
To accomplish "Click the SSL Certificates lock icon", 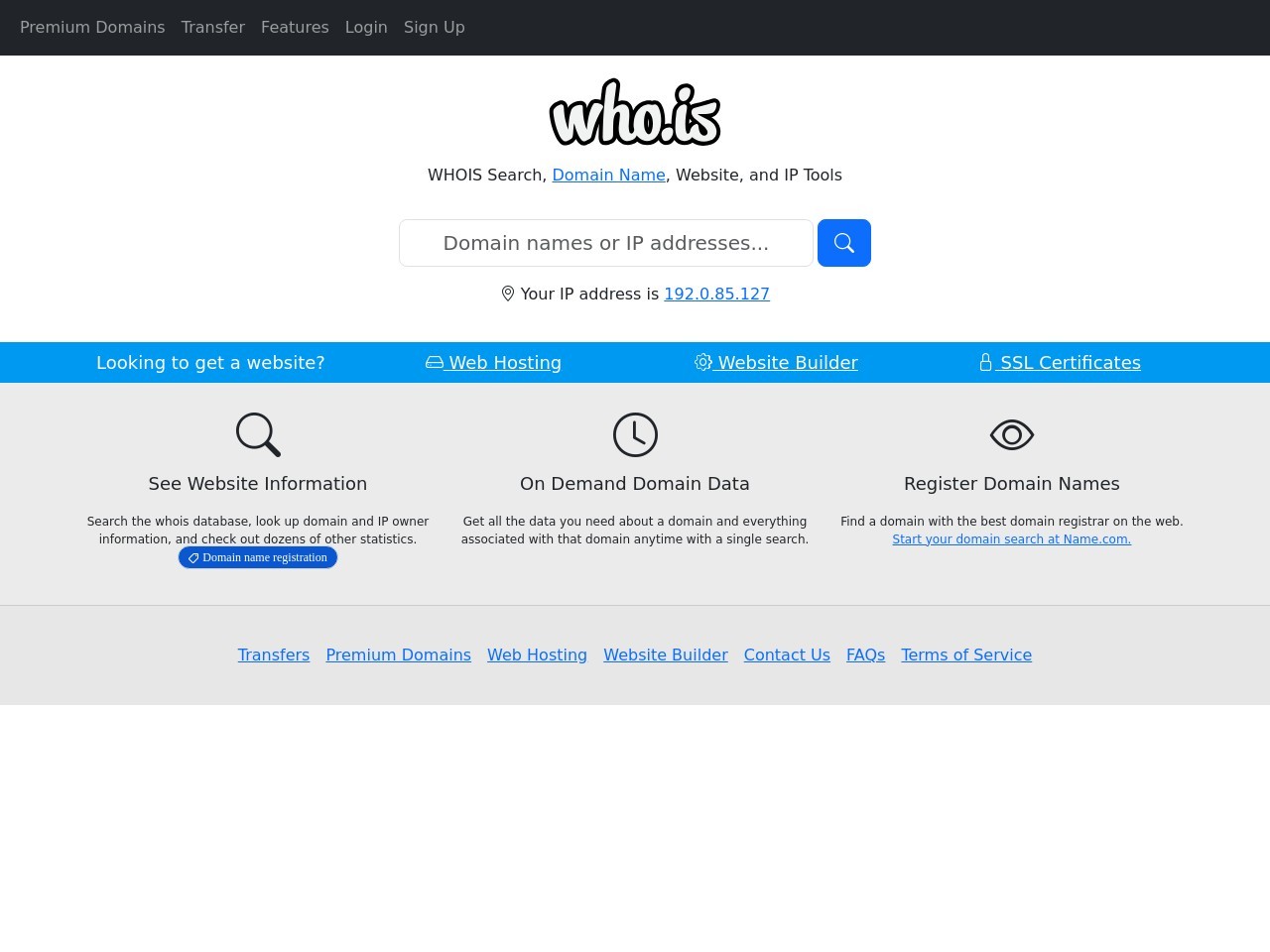I will click(985, 362).
